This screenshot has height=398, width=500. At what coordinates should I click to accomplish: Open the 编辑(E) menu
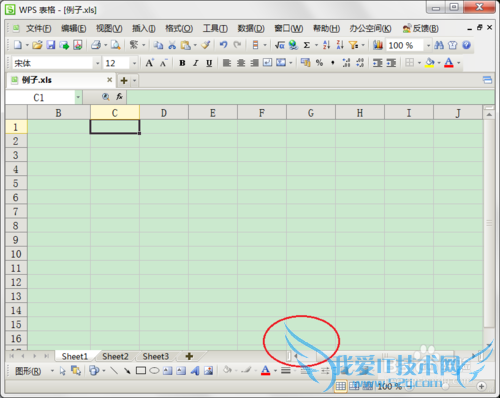(x=74, y=28)
